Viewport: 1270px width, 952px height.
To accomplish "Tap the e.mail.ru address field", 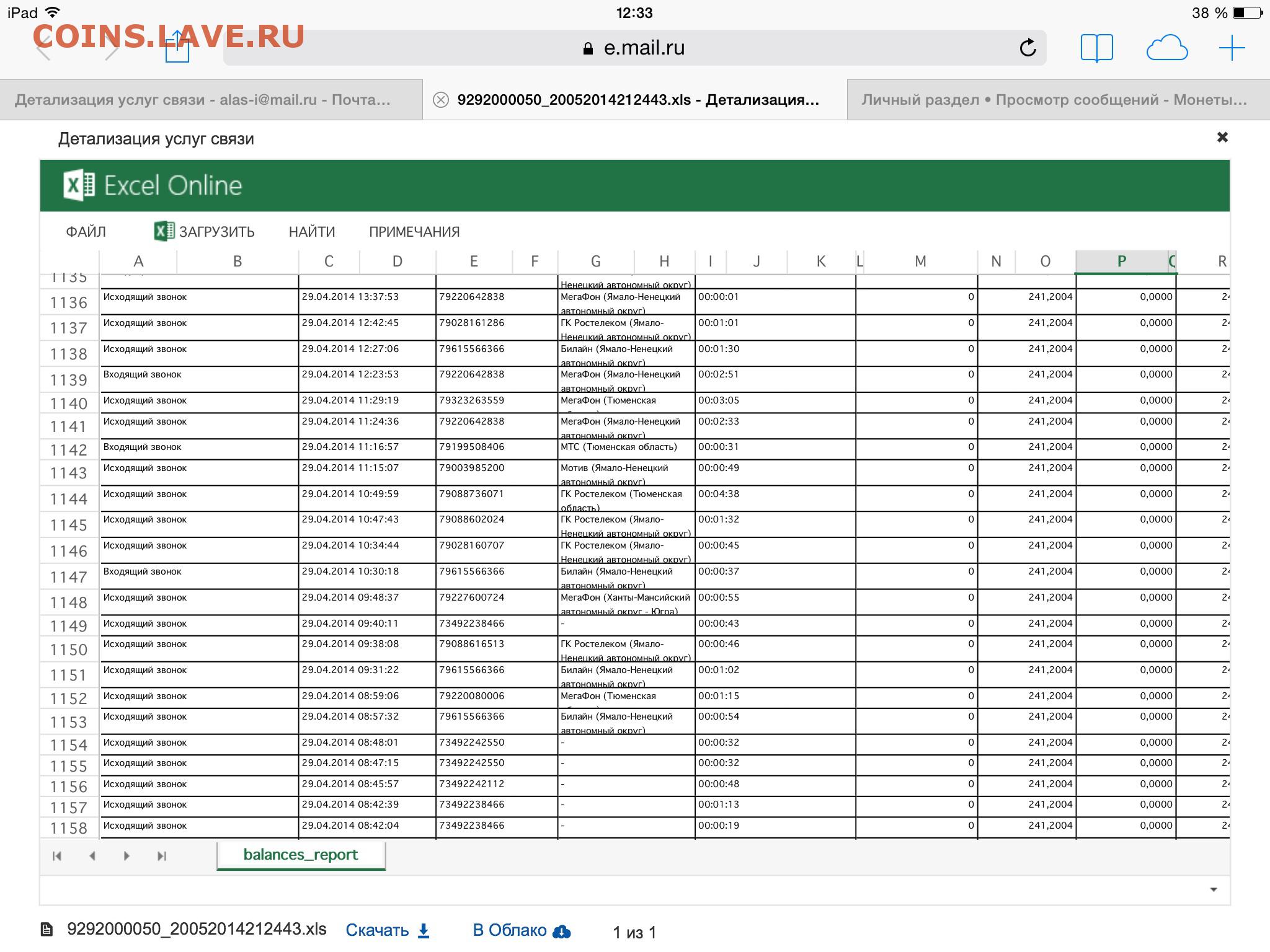I will click(634, 48).
